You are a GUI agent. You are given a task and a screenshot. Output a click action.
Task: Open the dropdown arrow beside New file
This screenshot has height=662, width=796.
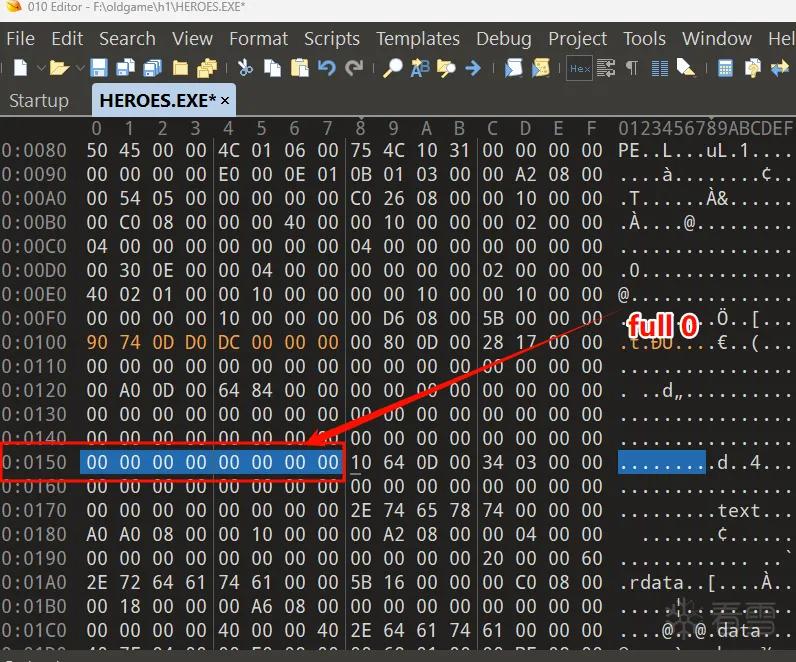point(41,68)
